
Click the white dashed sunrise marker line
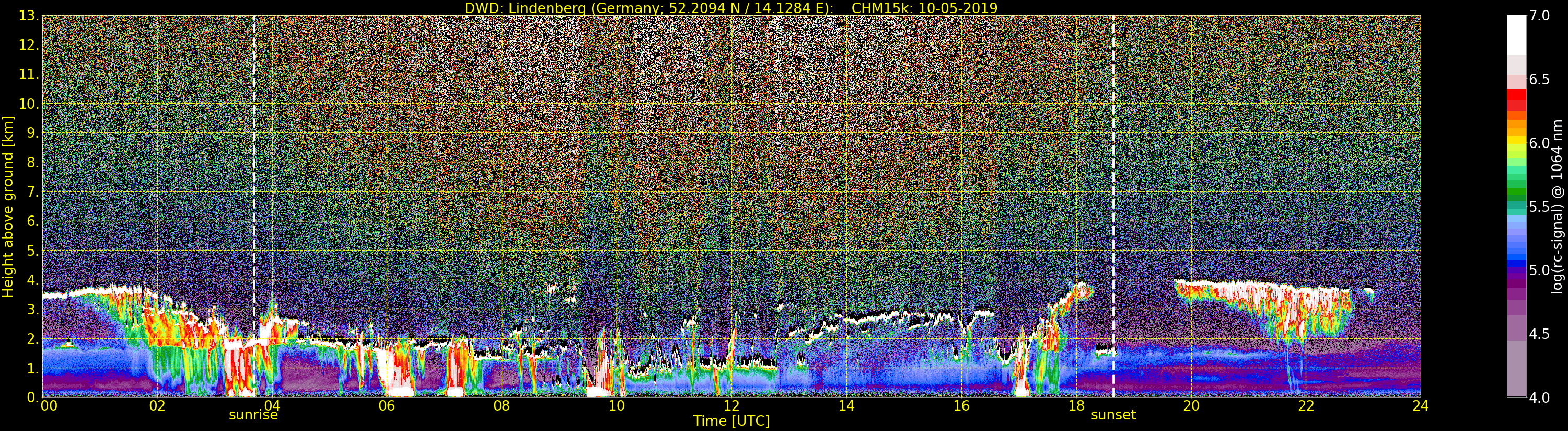pos(254,206)
